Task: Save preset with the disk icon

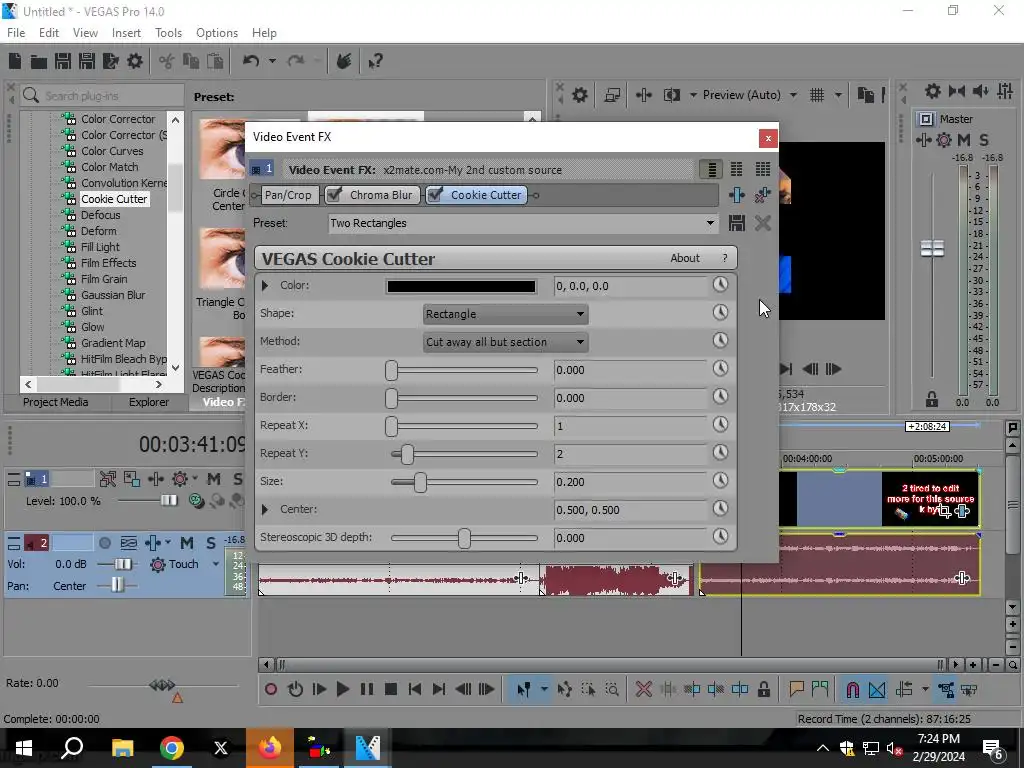Action: pos(737,223)
